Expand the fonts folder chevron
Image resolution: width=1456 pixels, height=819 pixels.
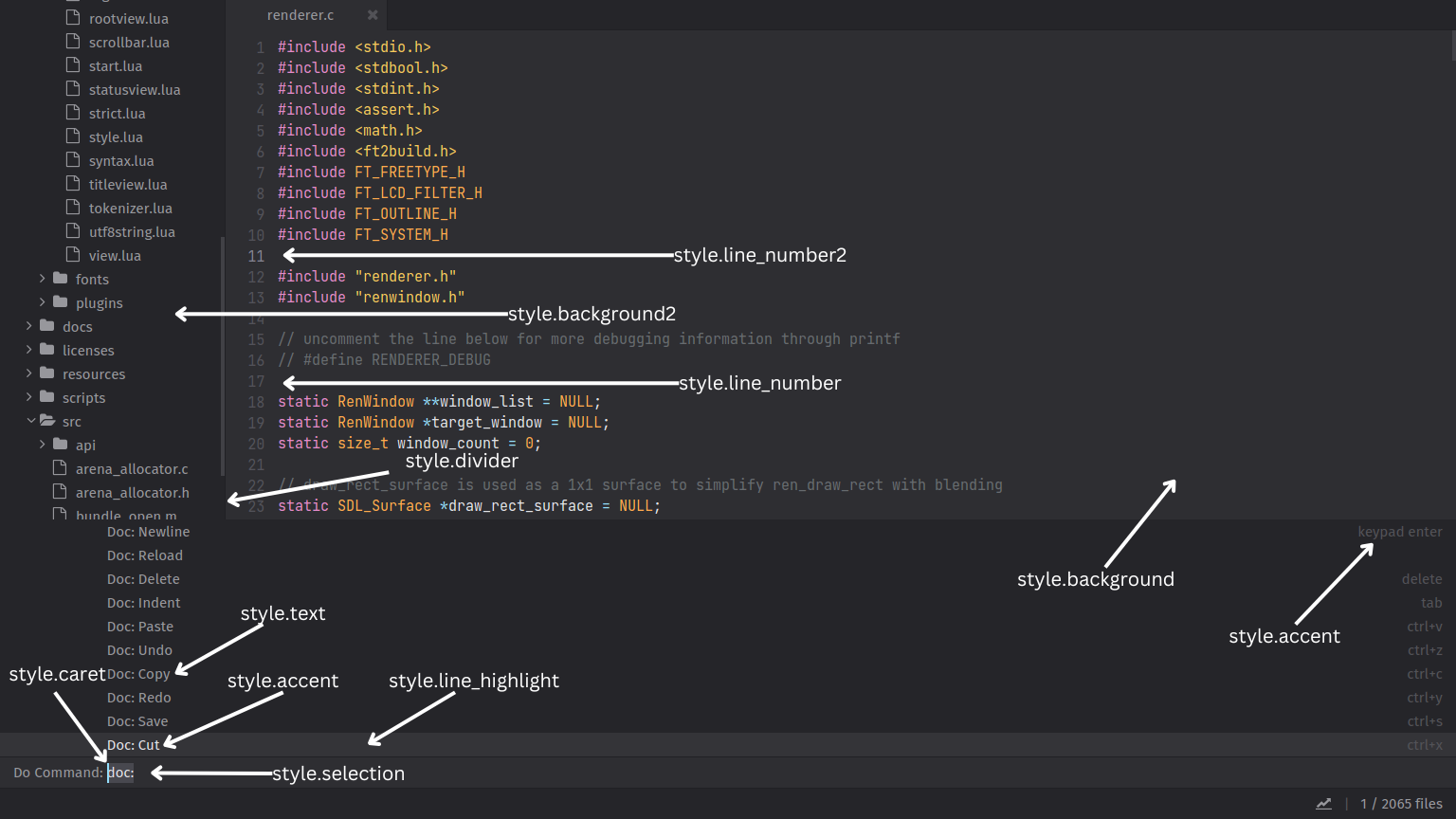click(x=42, y=278)
